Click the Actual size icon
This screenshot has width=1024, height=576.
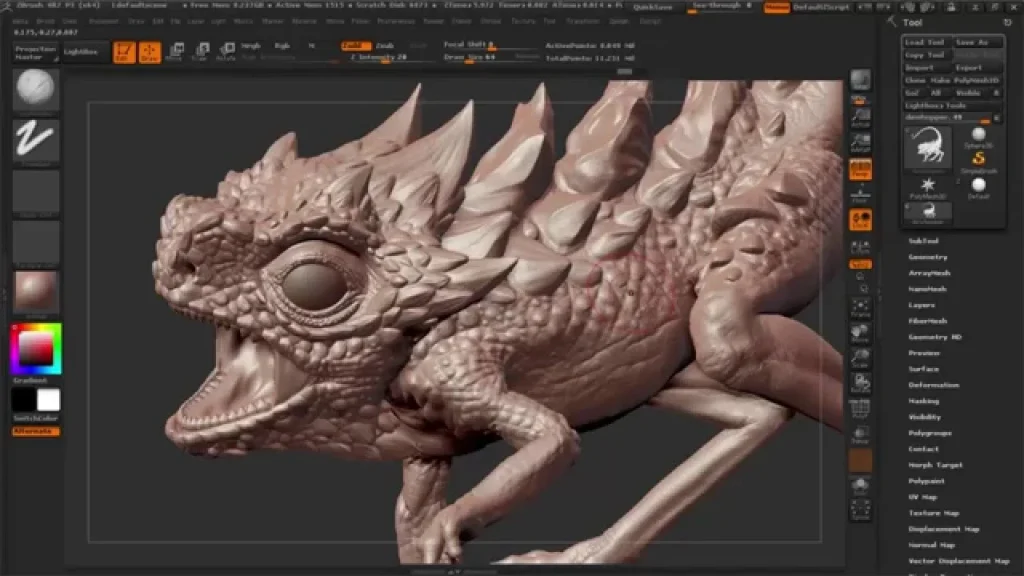pos(860,118)
